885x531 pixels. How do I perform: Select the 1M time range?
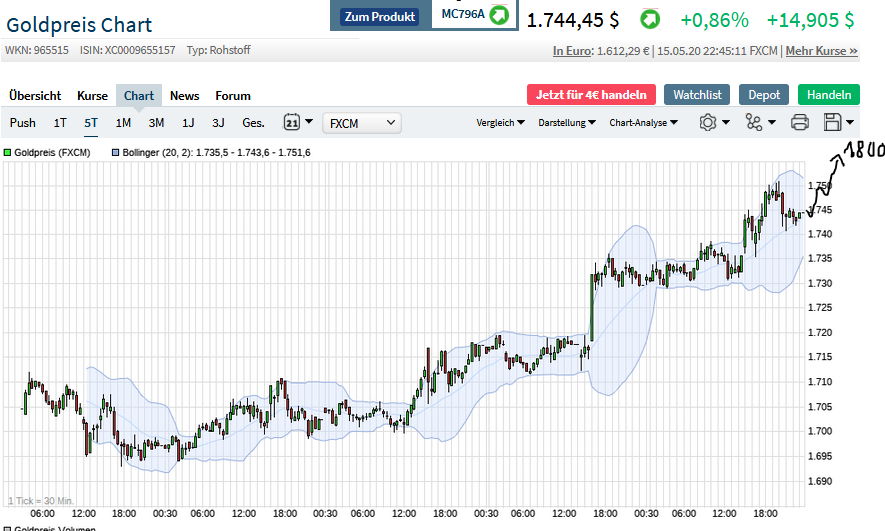click(x=123, y=123)
